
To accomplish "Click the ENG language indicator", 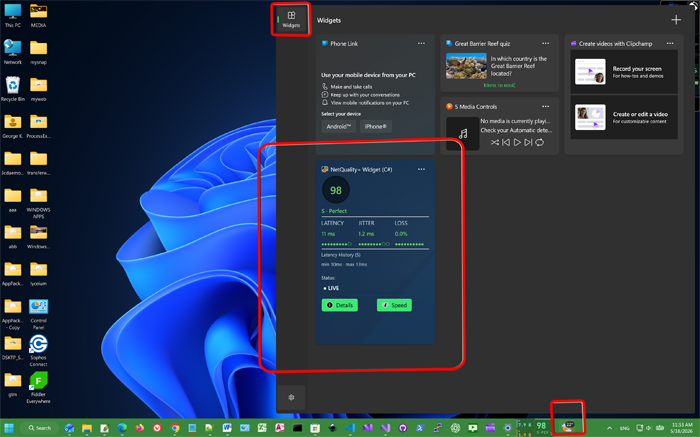I will 625,428.
